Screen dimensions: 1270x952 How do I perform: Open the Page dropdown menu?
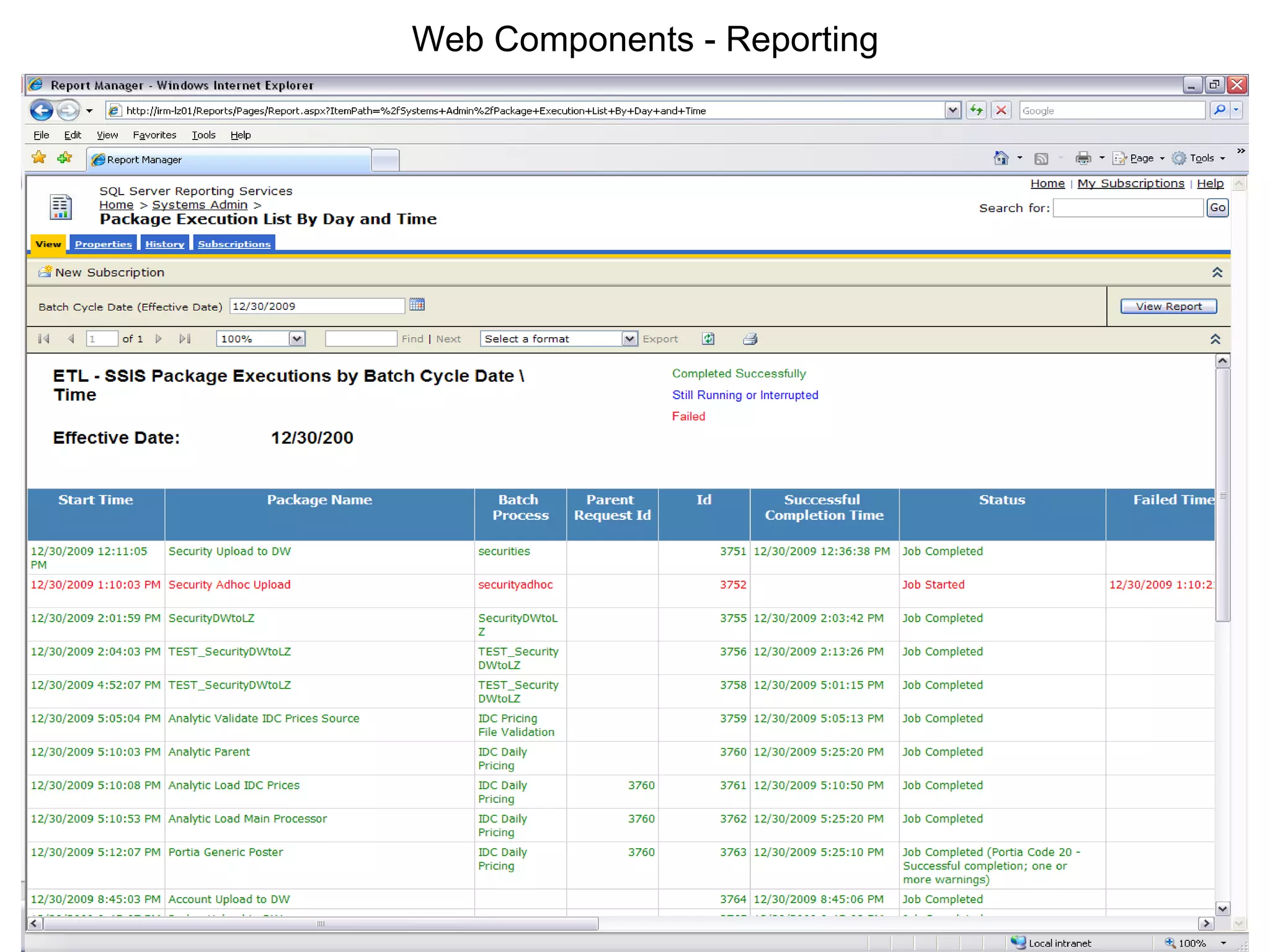point(1139,158)
